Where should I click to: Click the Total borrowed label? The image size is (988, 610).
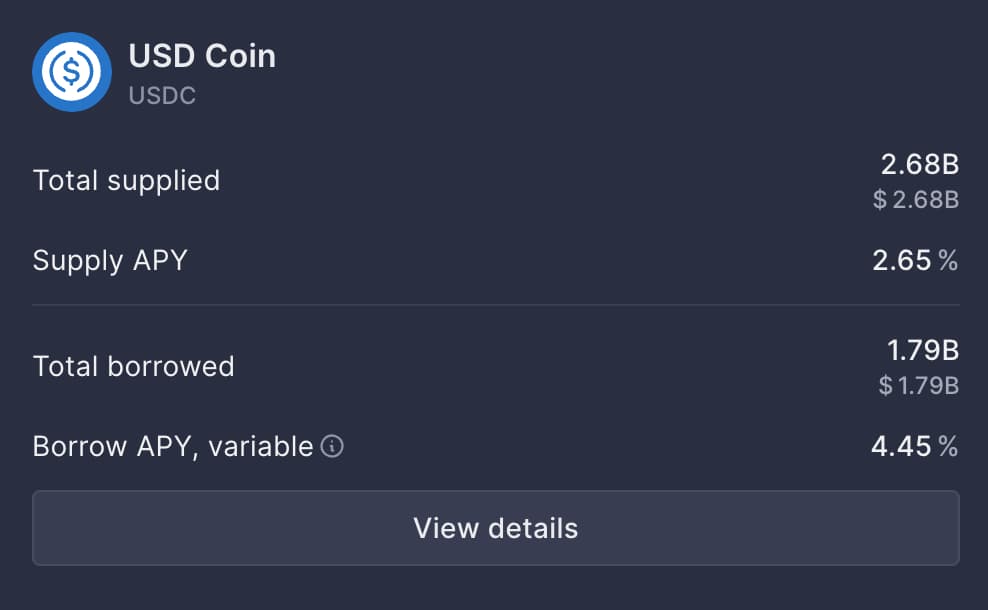point(133,366)
